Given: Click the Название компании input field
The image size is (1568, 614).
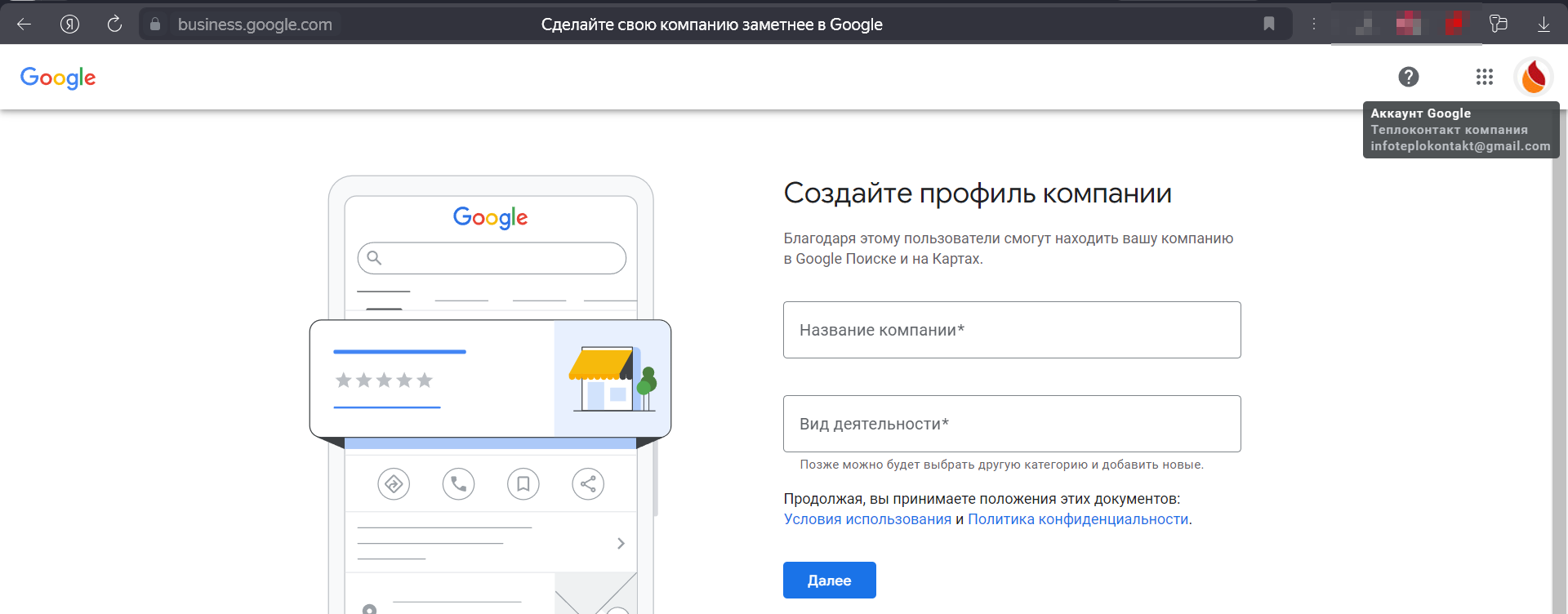Looking at the screenshot, I should [x=1012, y=330].
